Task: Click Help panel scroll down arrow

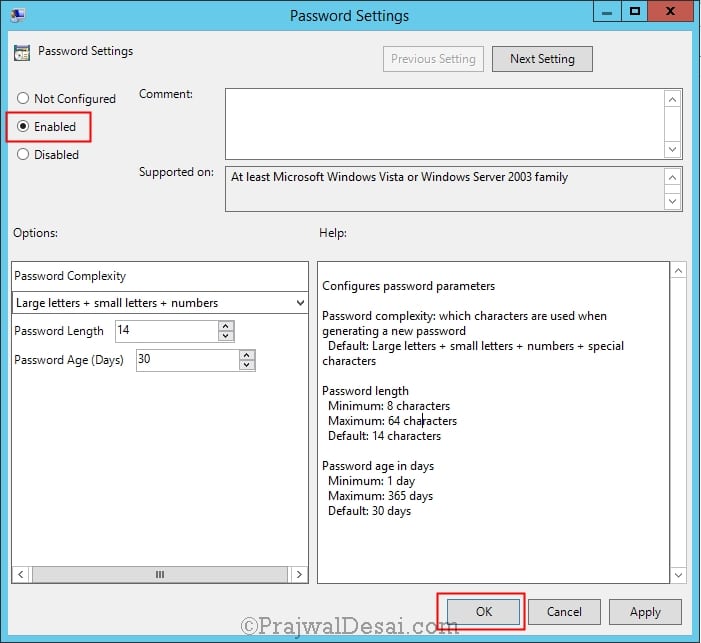Action: (678, 575)
